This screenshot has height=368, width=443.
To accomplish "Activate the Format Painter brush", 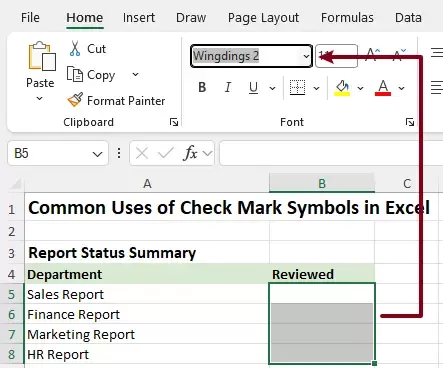I will [75, 100].
